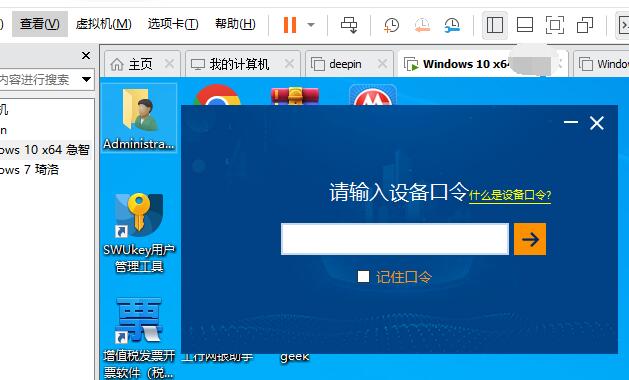Viewport: 629px width, 380px height.
Task: Close the device password dialog
Action: (x=597, y=123)
